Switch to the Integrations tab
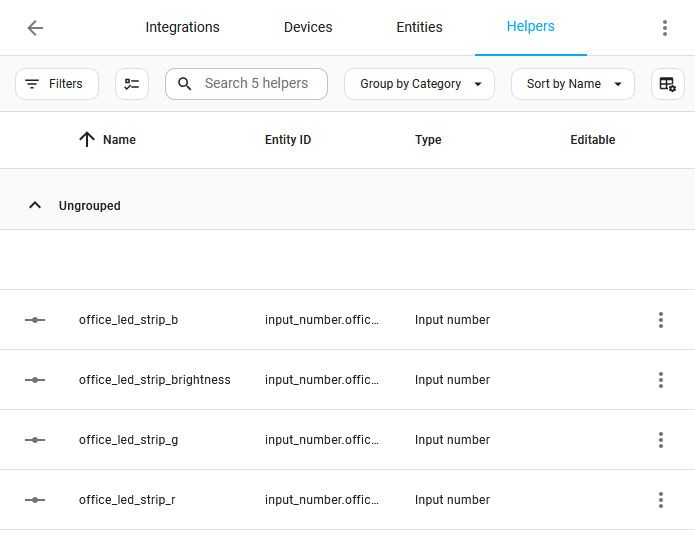 coord(182,28)
